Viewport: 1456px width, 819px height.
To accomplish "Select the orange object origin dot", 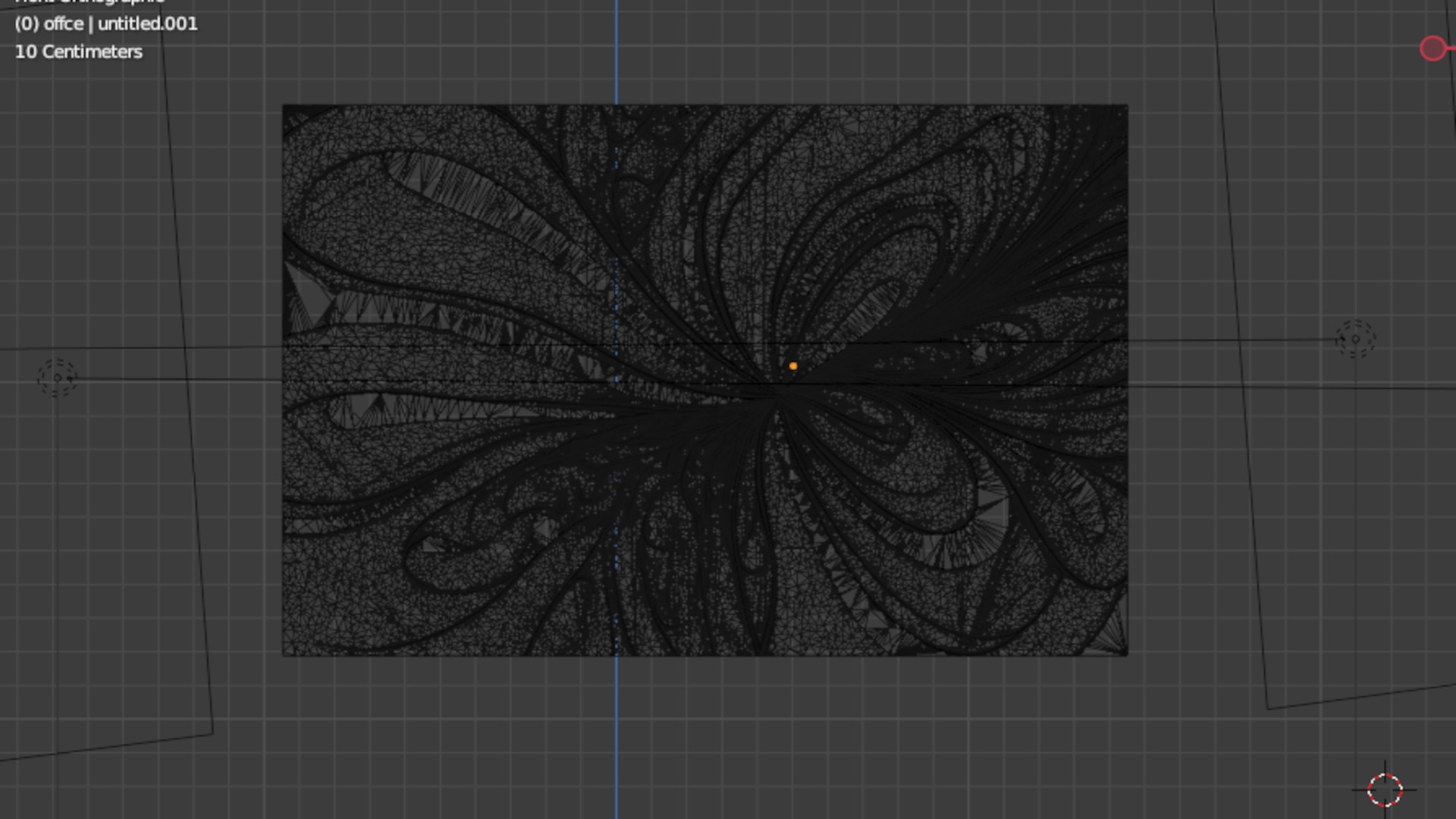I will pos(793,366).
